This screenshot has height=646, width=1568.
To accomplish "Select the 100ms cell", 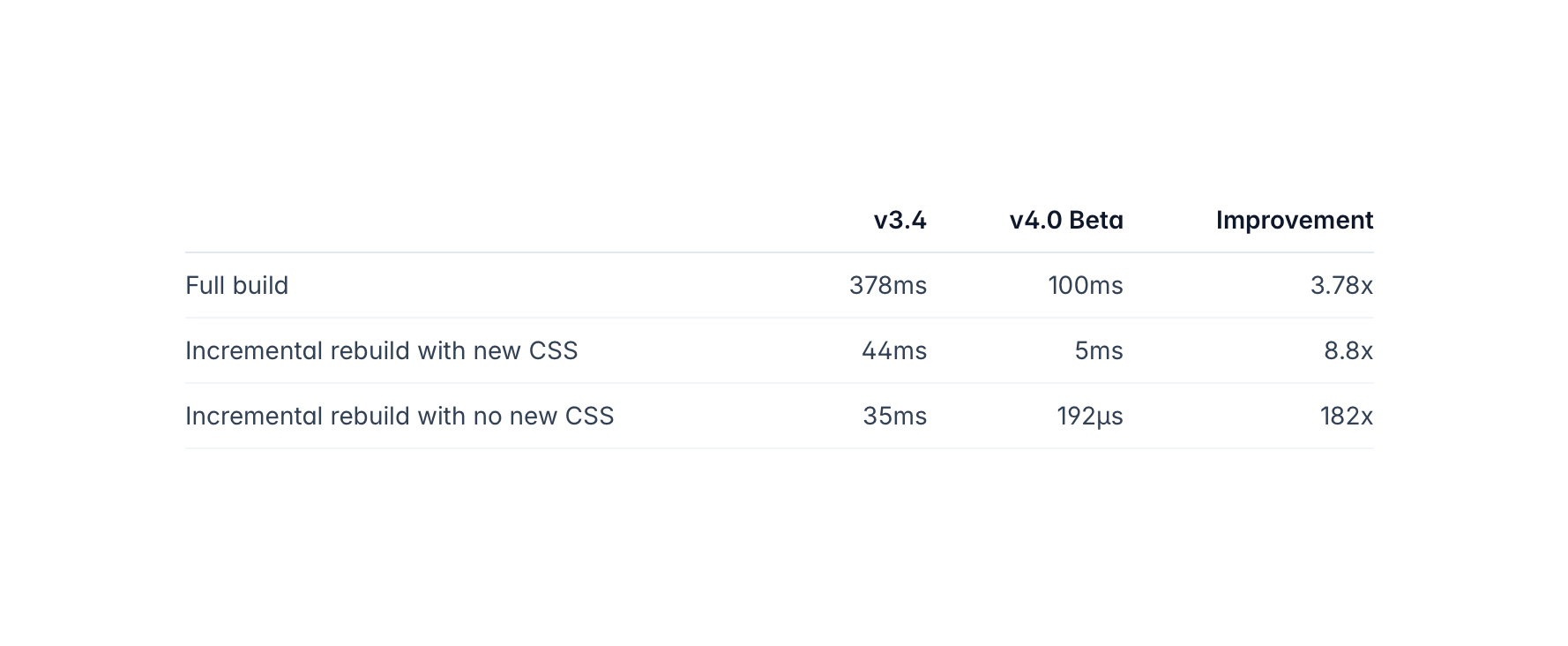I will [x=1085, y=285].
